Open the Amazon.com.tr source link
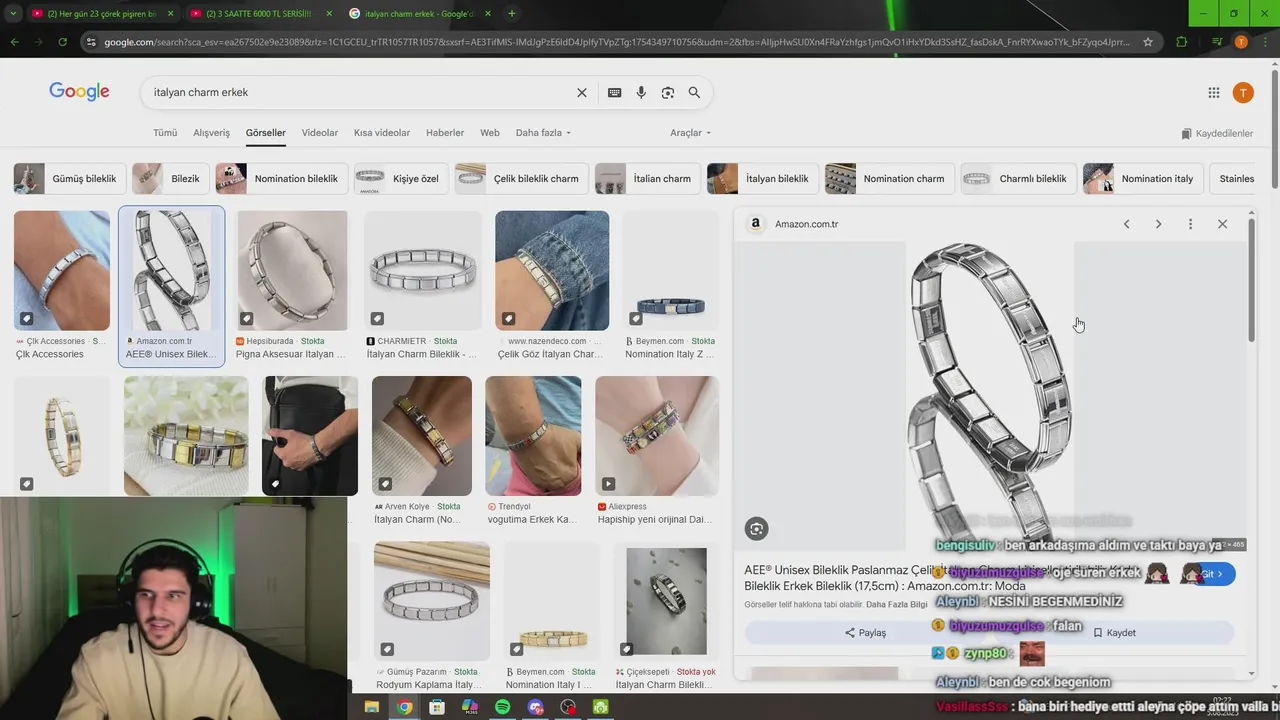Viewport: 1280px width, 720px height. pos(806,224)
